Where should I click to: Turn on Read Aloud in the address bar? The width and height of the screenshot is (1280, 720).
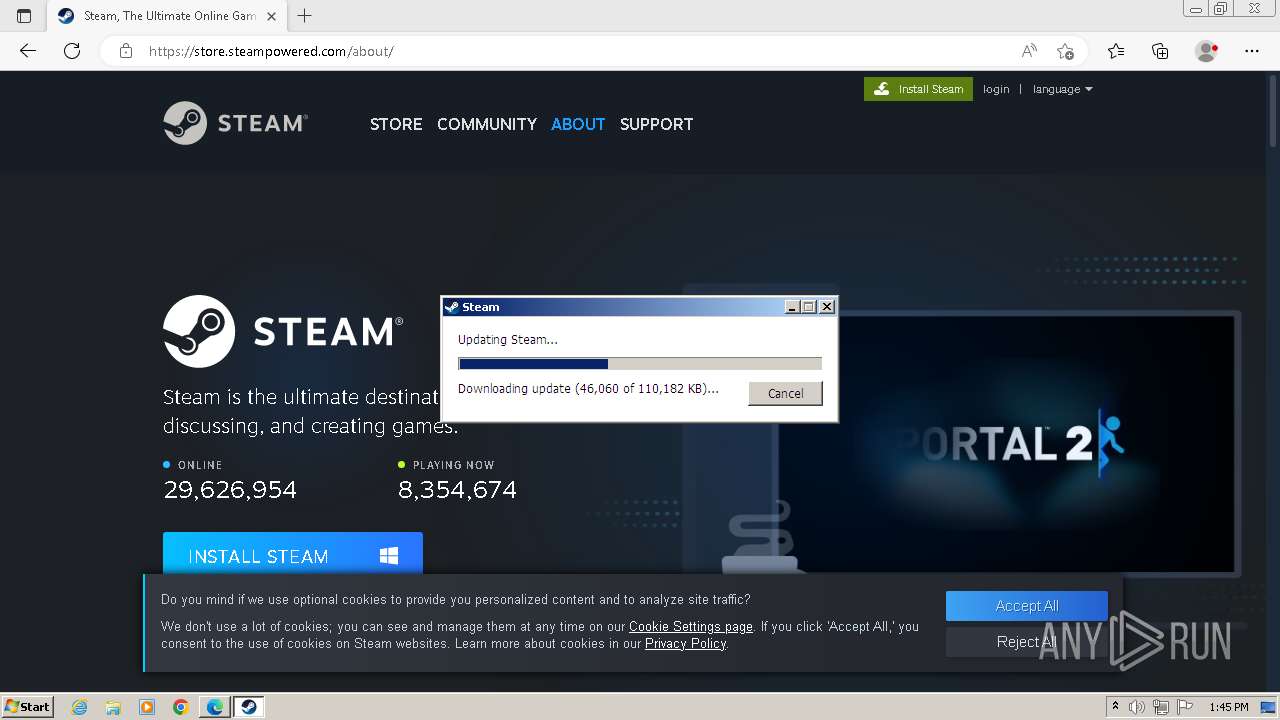coord(1029,51)
